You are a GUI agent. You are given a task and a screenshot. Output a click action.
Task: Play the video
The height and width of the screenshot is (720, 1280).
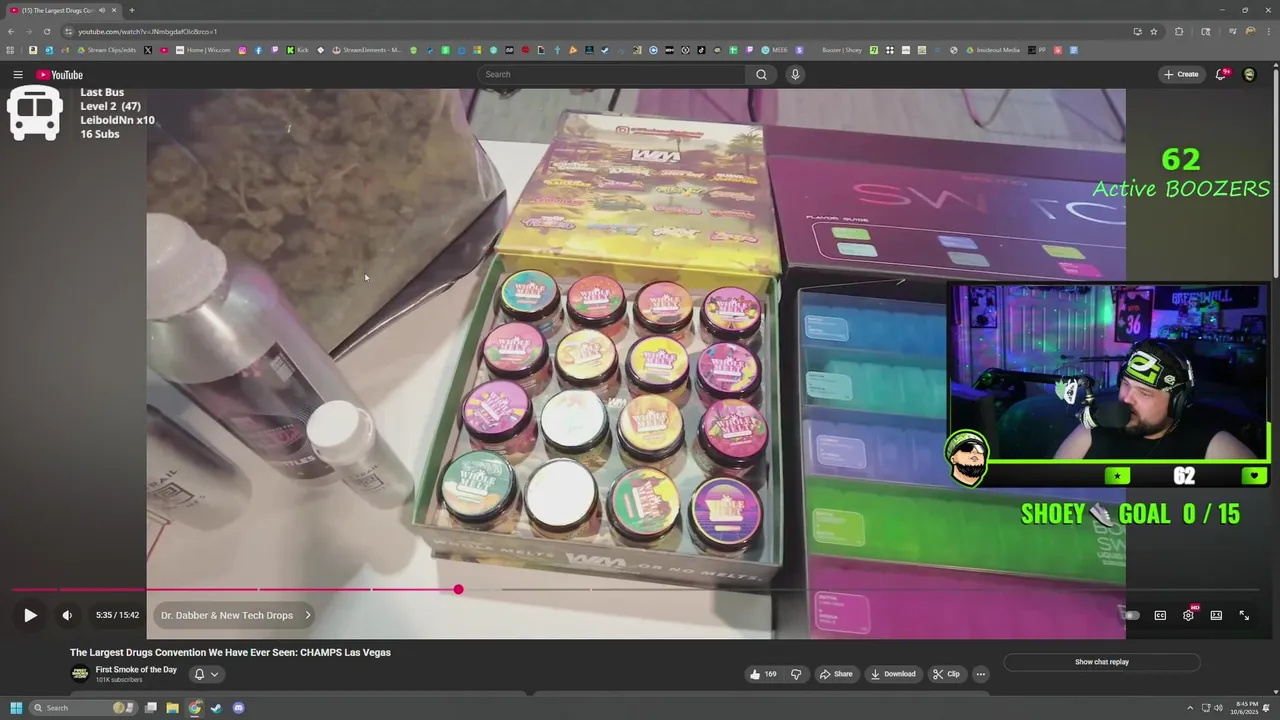click(x=30, y=615)
